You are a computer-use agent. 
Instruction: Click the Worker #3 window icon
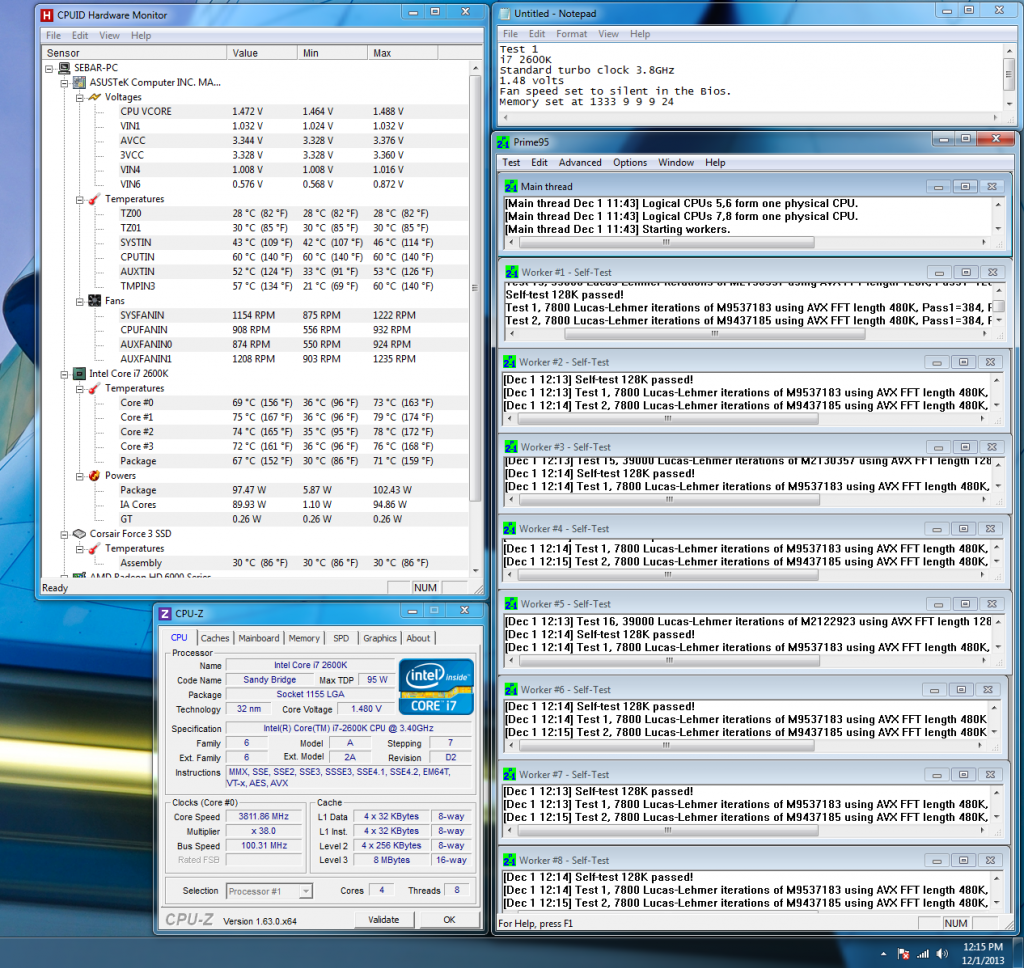511,447
